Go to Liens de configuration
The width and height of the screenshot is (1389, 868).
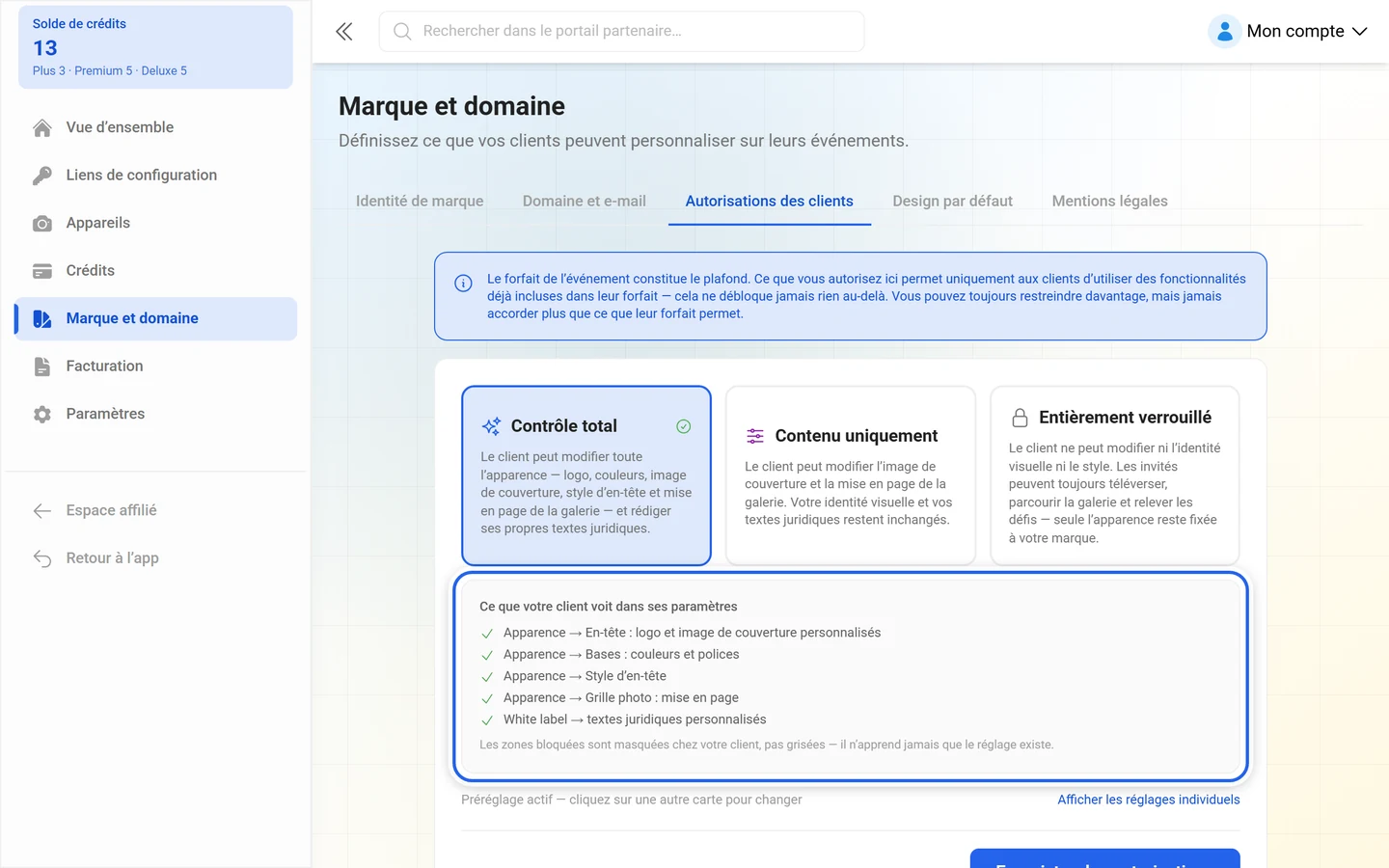[156, 176]
